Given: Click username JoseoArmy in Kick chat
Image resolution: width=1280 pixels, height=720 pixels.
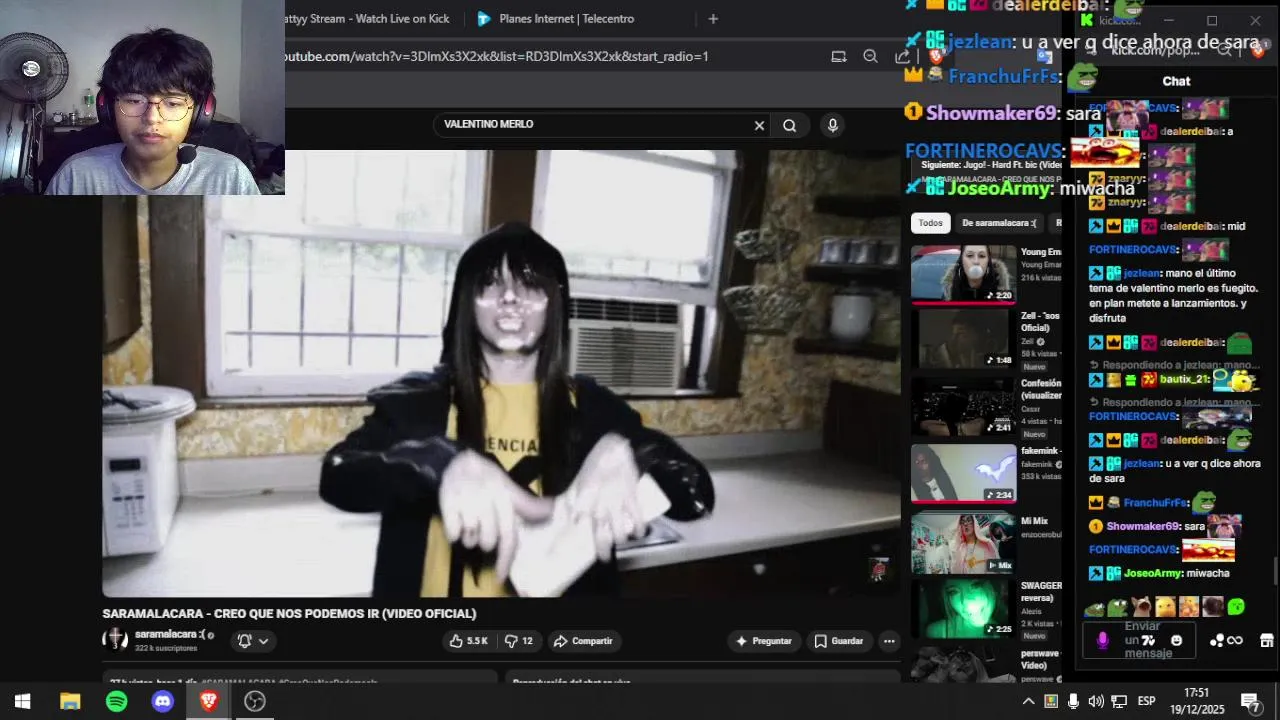Looking at the screenshot, I should pyautogui.click(x=1152, y=574).
